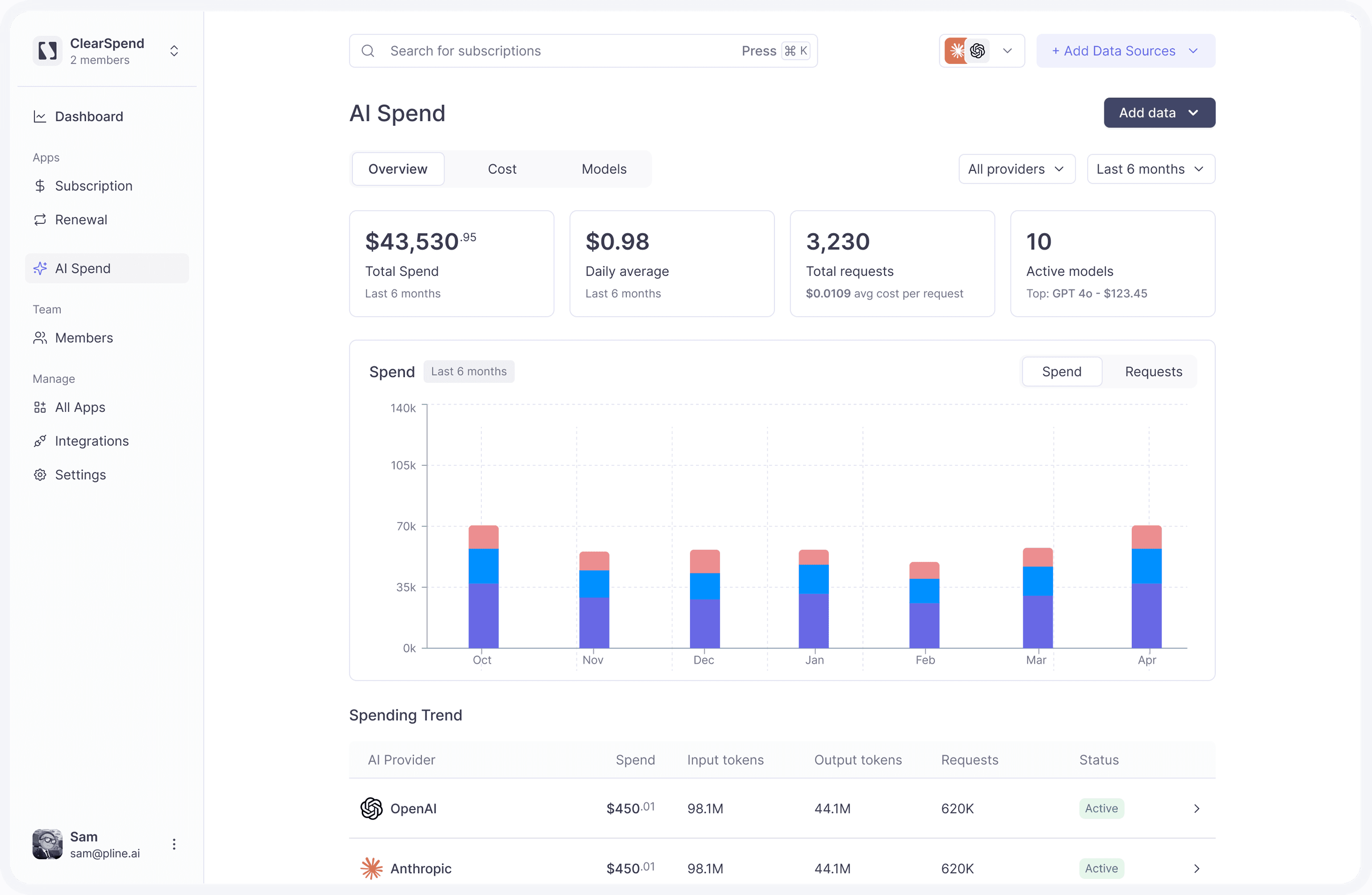1372x895 pixels.
Task: Open the All providers filter
Action: 1017,169
